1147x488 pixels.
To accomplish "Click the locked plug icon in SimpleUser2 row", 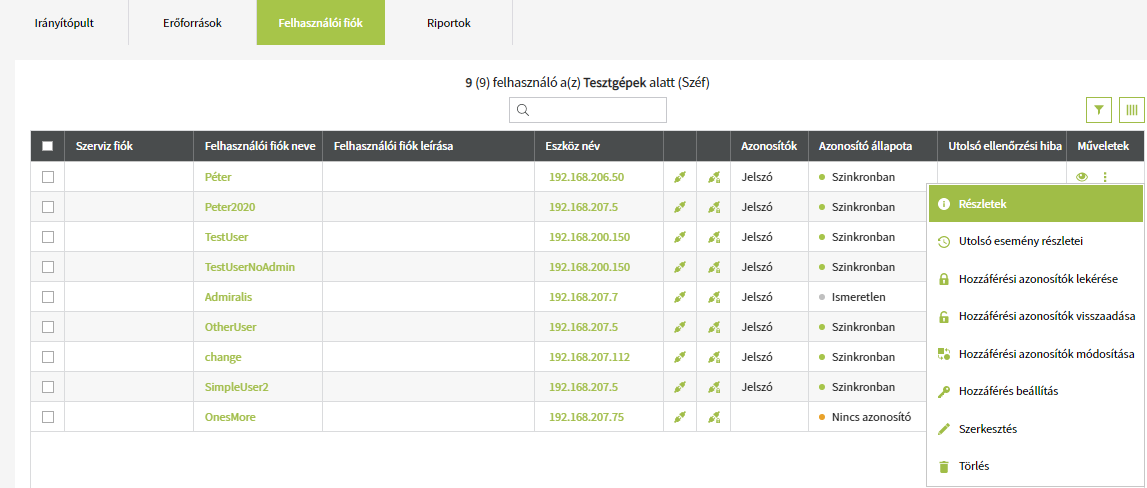I will pos(714,387).
